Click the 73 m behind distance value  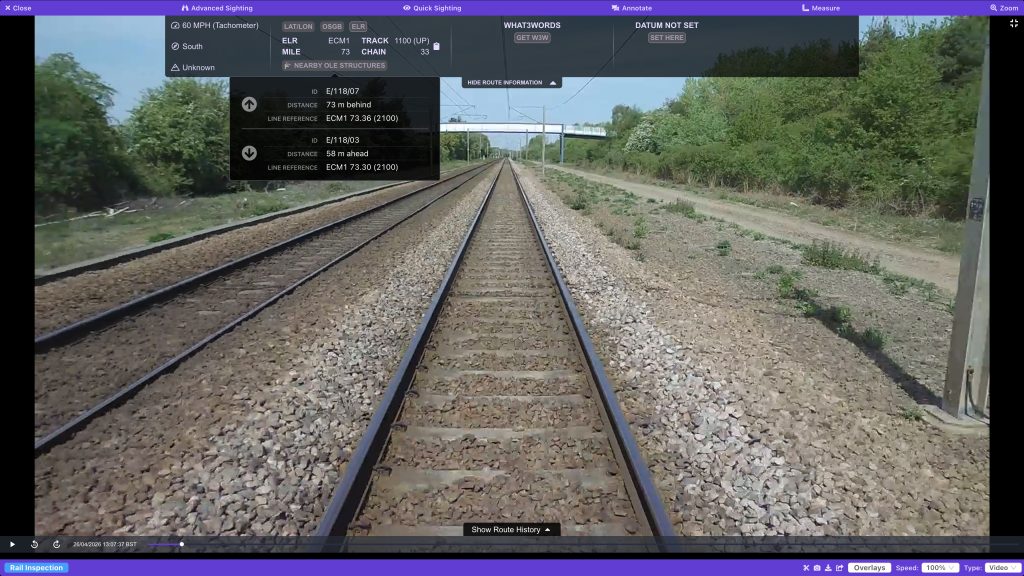pyautogui.click(x=349, y=104)
